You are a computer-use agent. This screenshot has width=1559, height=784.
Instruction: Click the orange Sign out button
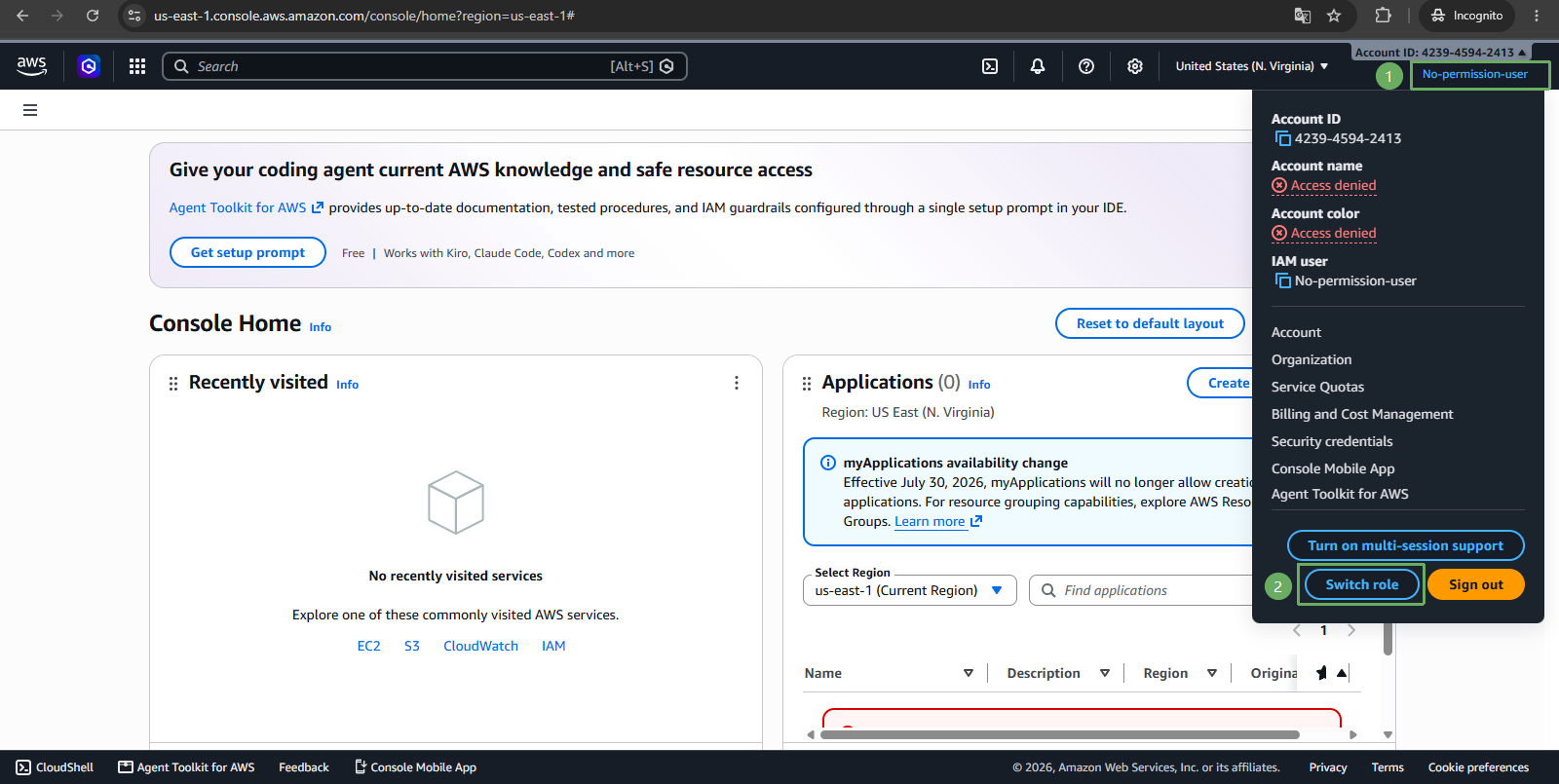click(x=1475, y=584)
